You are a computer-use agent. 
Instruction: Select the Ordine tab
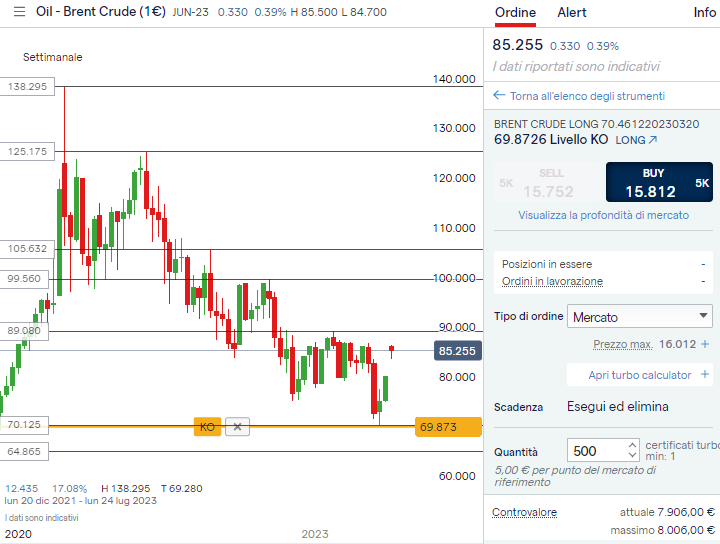[515, 13]
